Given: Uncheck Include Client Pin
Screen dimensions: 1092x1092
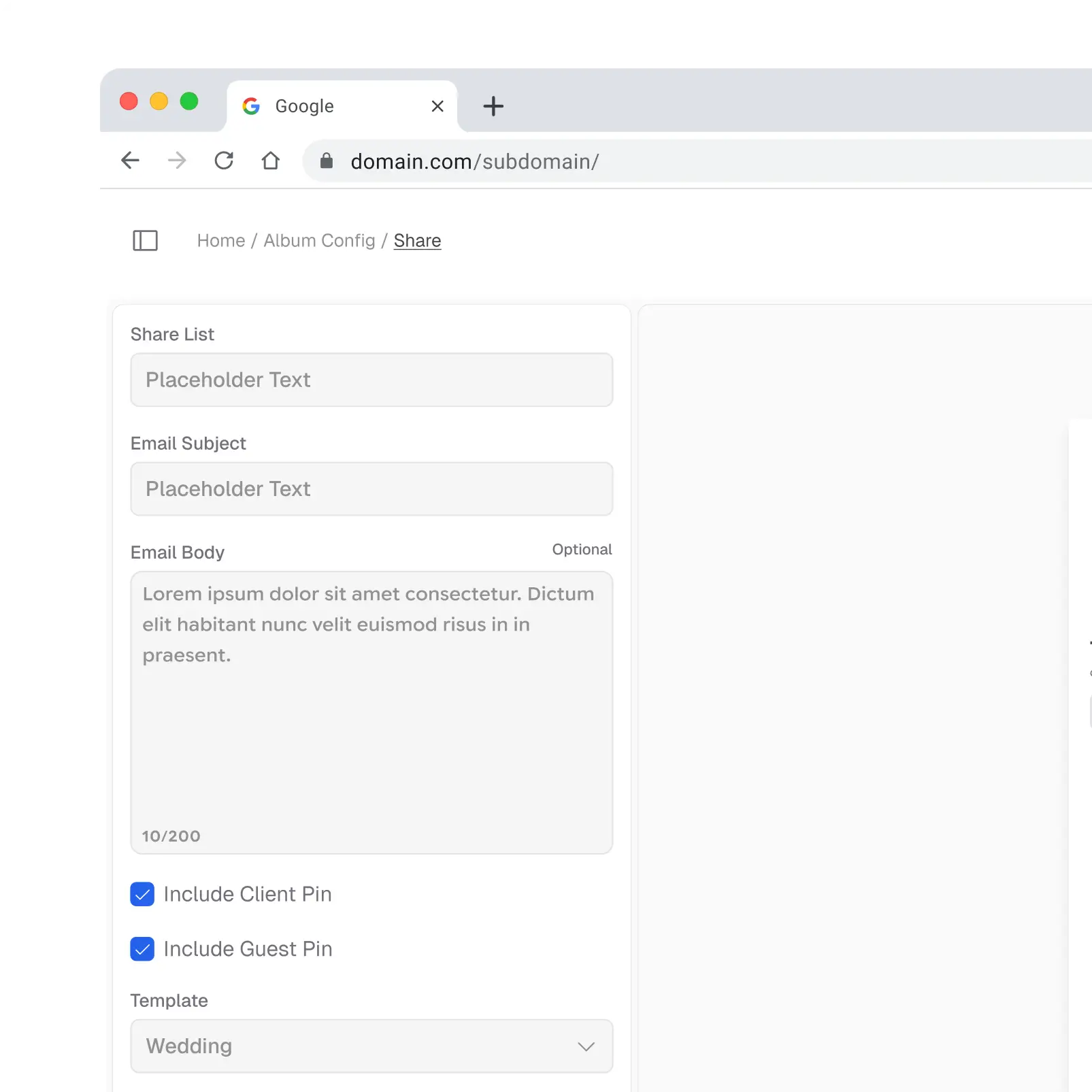Looking at the screenshot, I should [142, 894].
